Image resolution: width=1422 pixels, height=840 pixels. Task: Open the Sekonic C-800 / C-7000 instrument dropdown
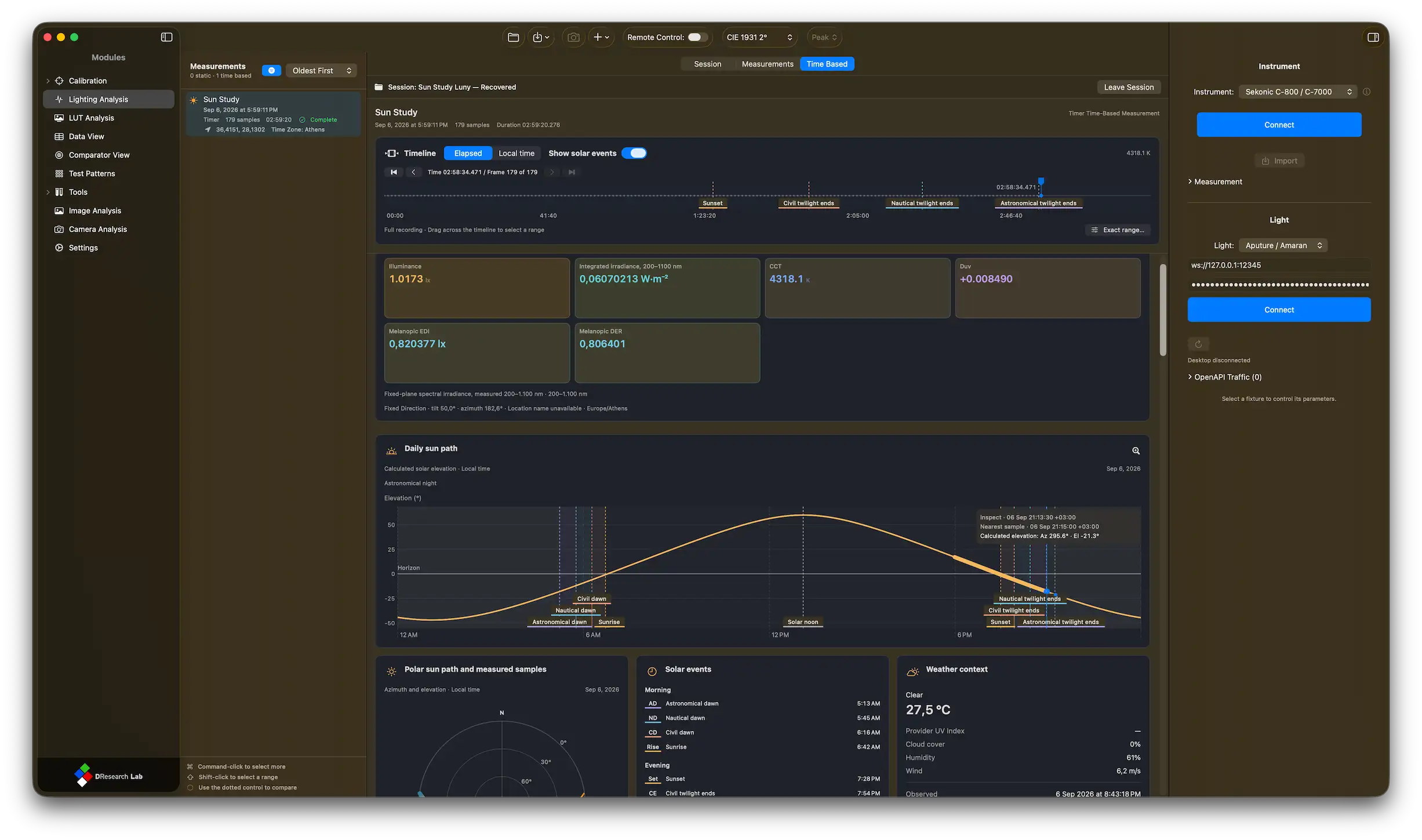pos(1299,92)
